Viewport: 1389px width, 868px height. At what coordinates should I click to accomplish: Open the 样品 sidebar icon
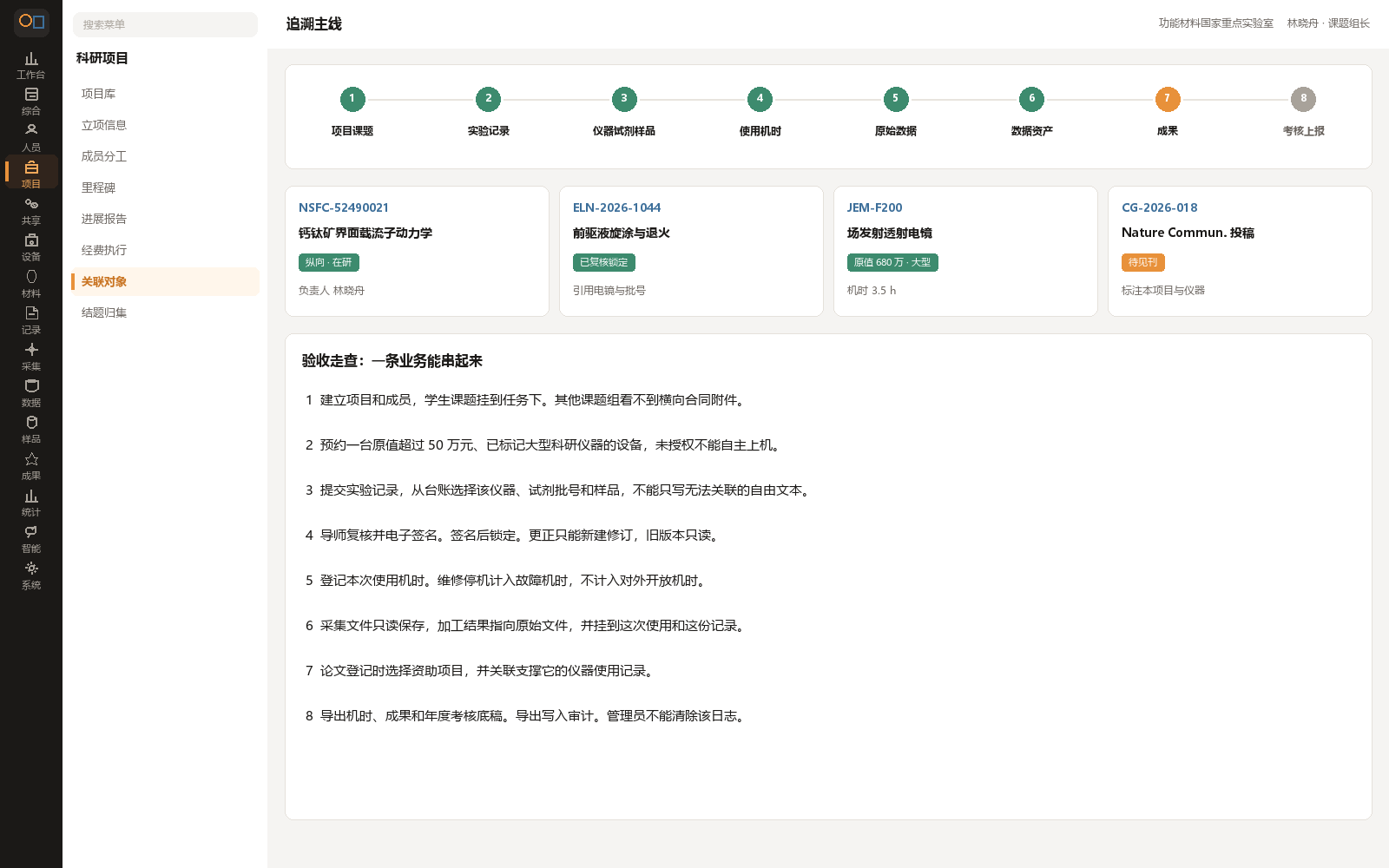(x=31, y=431)
